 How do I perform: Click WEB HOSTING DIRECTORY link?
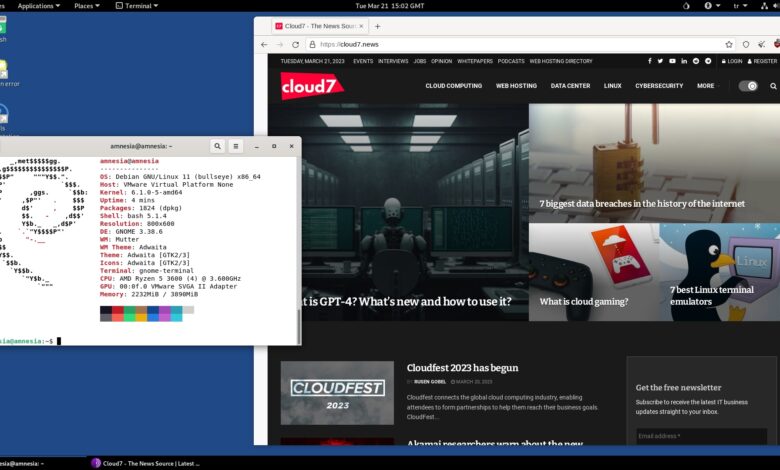[x=561, y=61]
